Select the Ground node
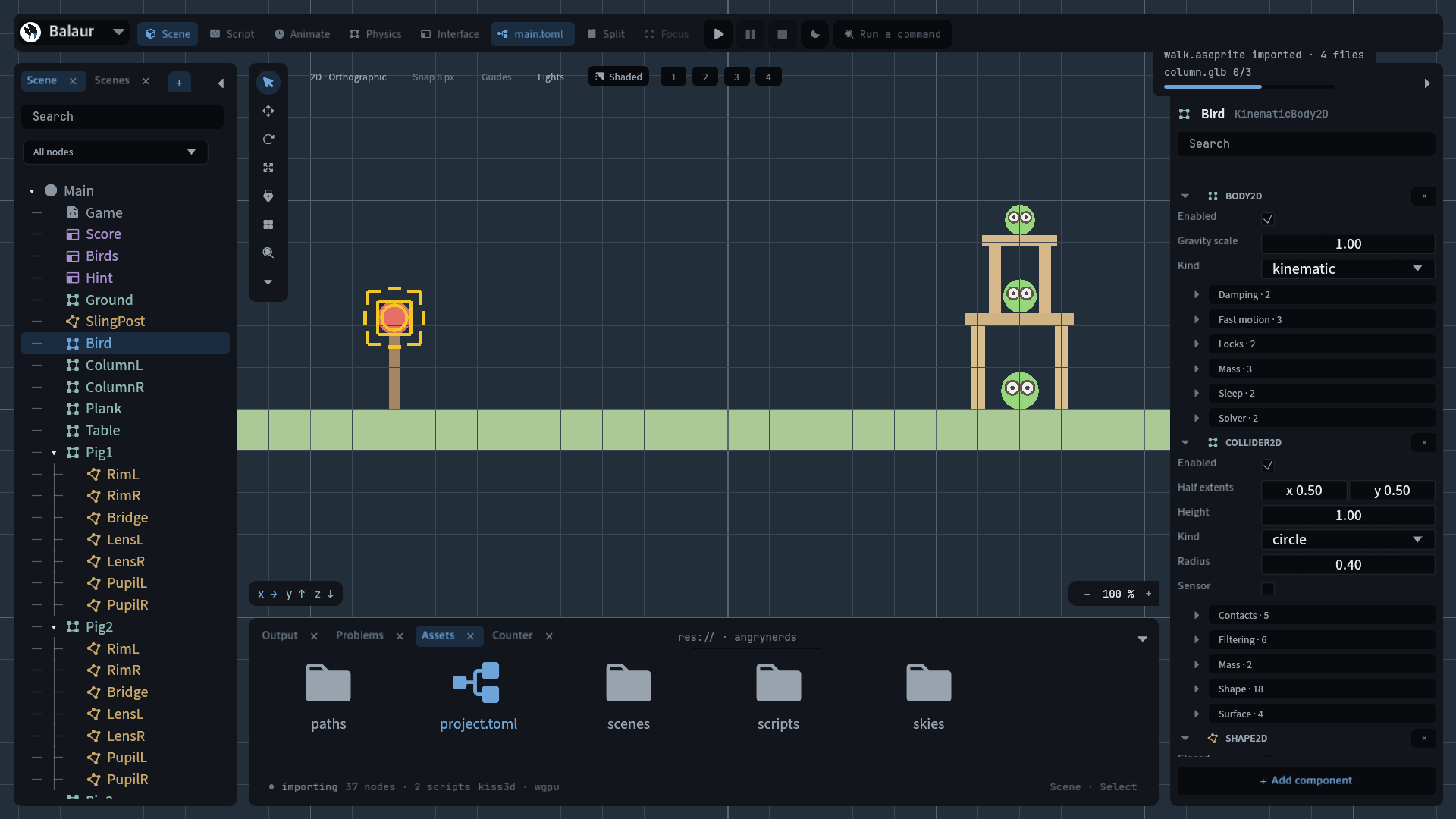Image resolution: width=1456 pixels, height=819 pixels. (x=125, y=300)
